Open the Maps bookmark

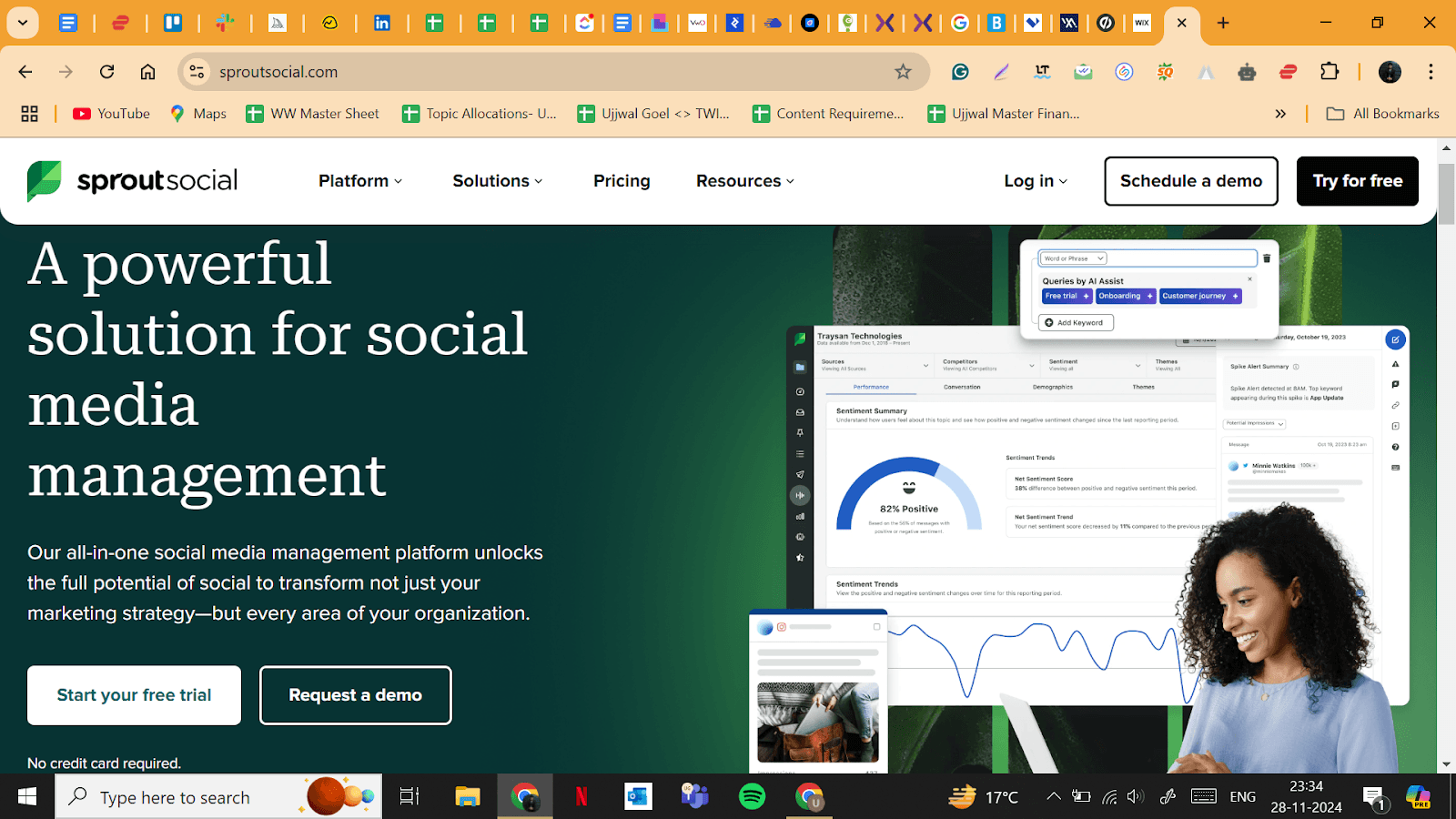198,114
